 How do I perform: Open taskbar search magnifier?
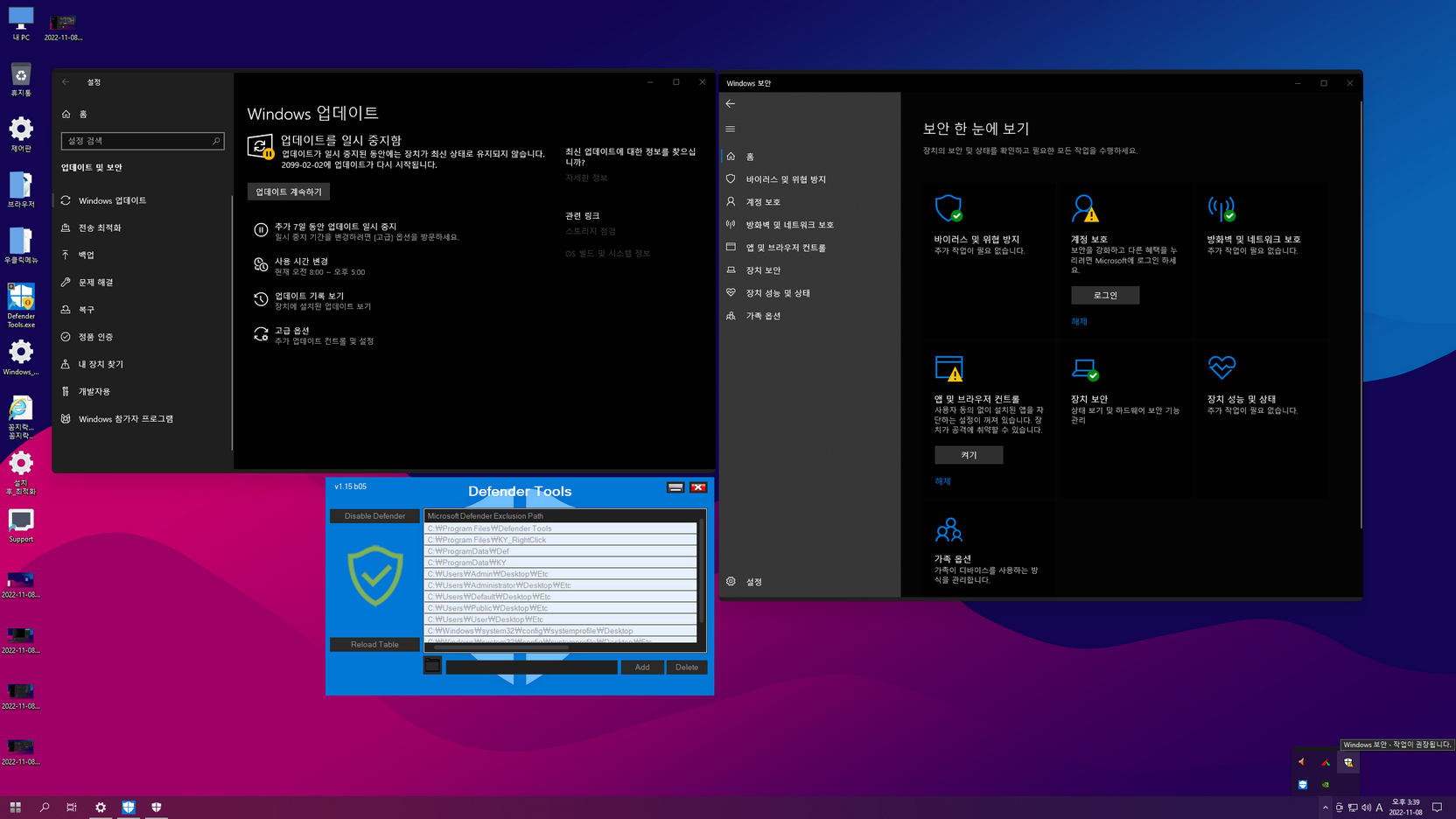[44, 807]
